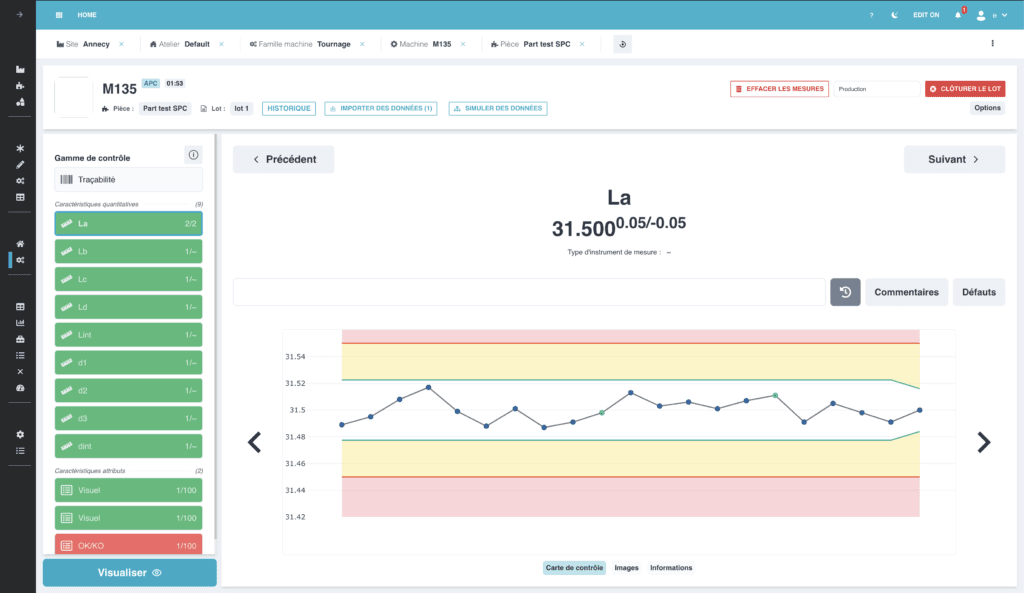1024x593 pixels.
Task: Remove the Machine M135 filter
Action: (x=463, y=44)
